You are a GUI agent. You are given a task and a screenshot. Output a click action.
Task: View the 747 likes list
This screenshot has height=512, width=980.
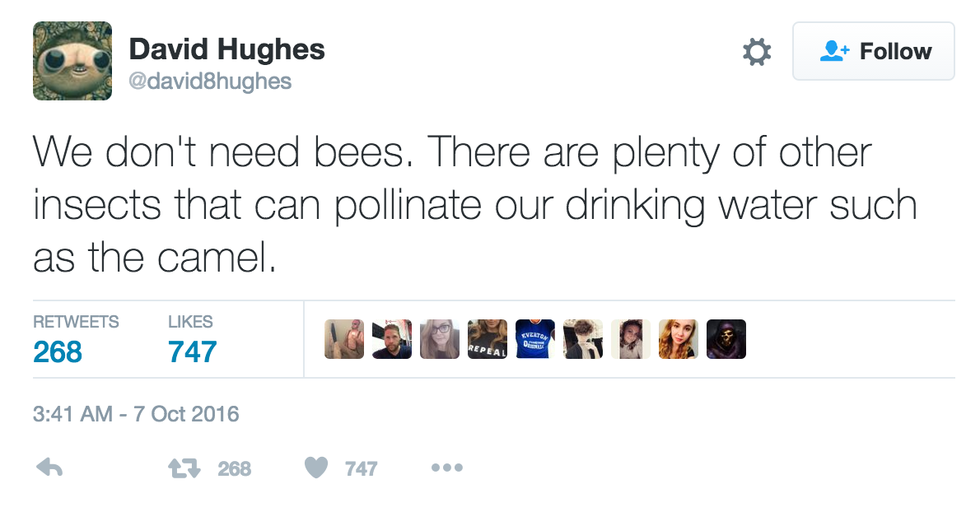pos(192,351)
